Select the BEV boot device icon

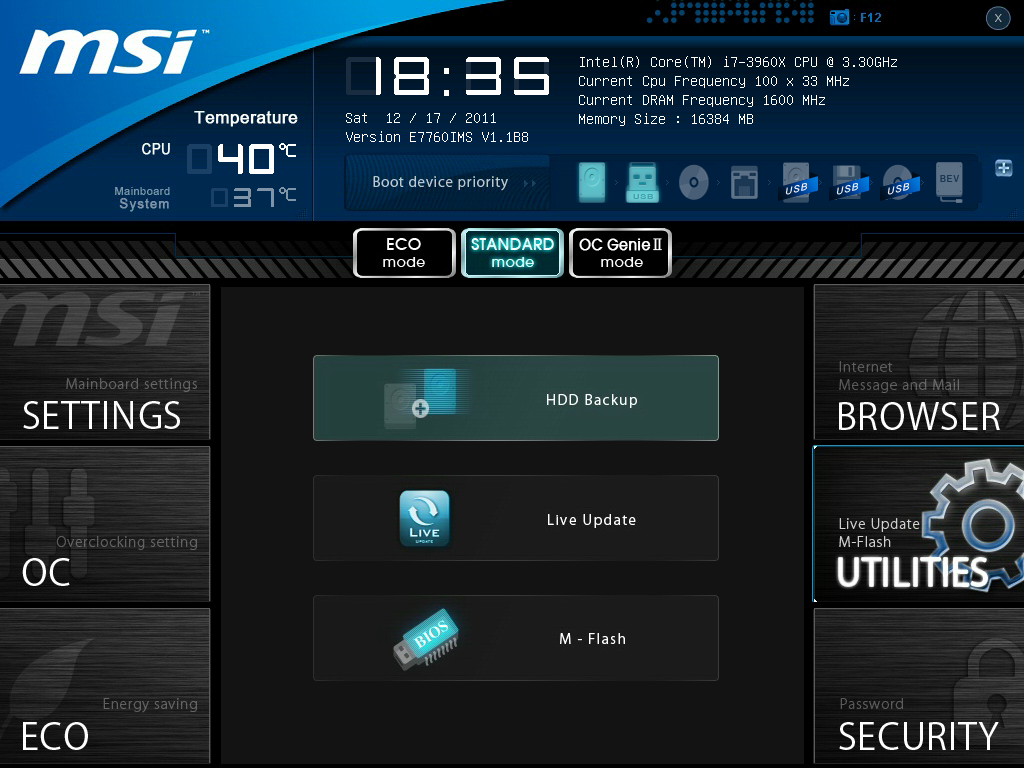pos(949,182)
